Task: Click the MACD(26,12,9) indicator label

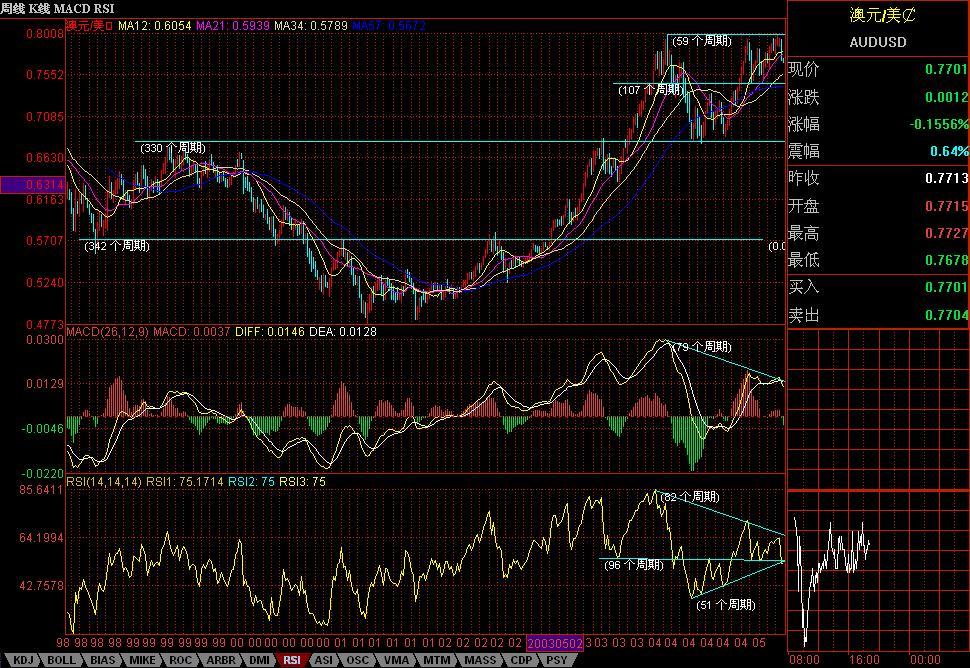Action: click(107, 331)
